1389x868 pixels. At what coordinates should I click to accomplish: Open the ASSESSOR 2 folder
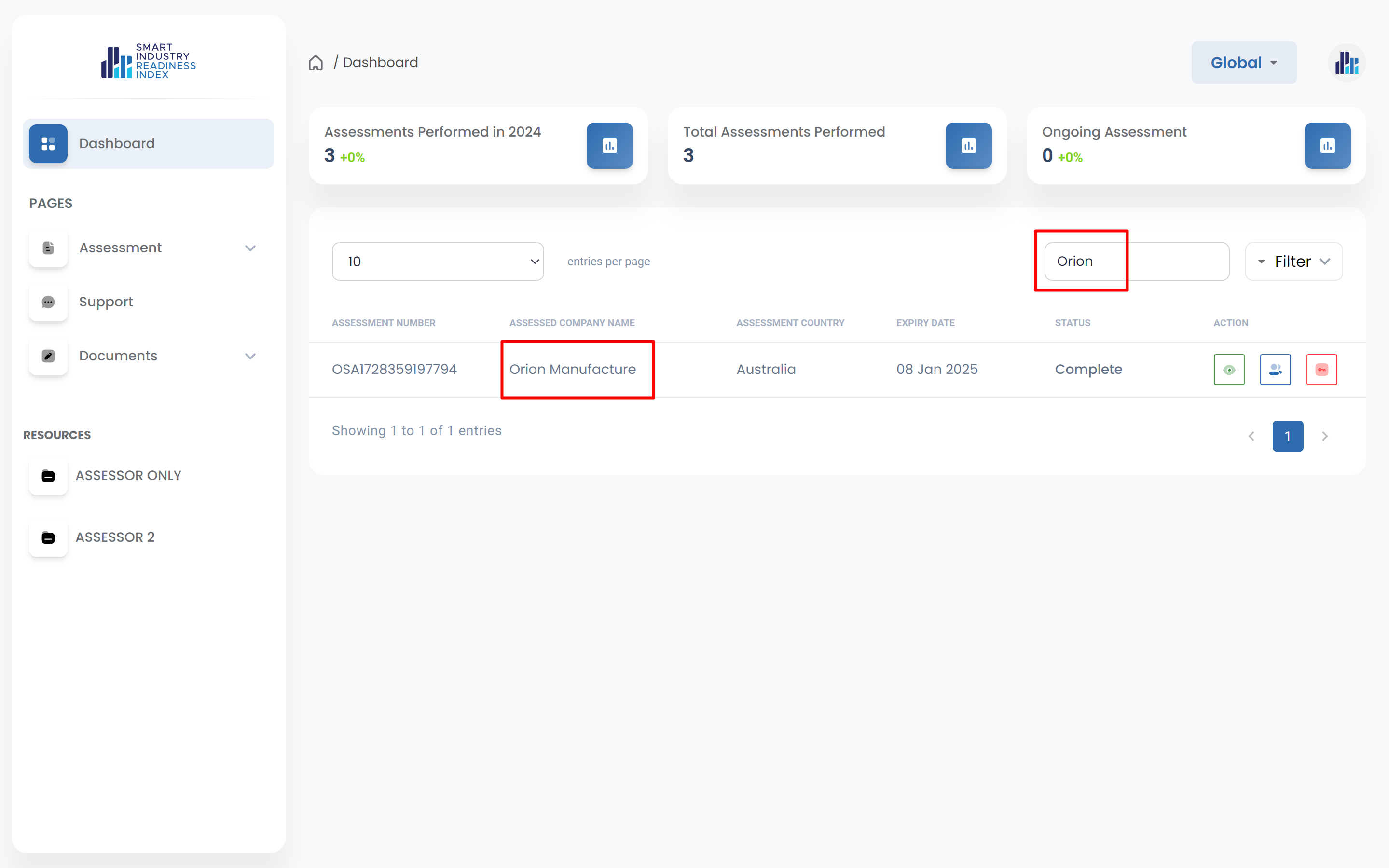pos(115,537)
